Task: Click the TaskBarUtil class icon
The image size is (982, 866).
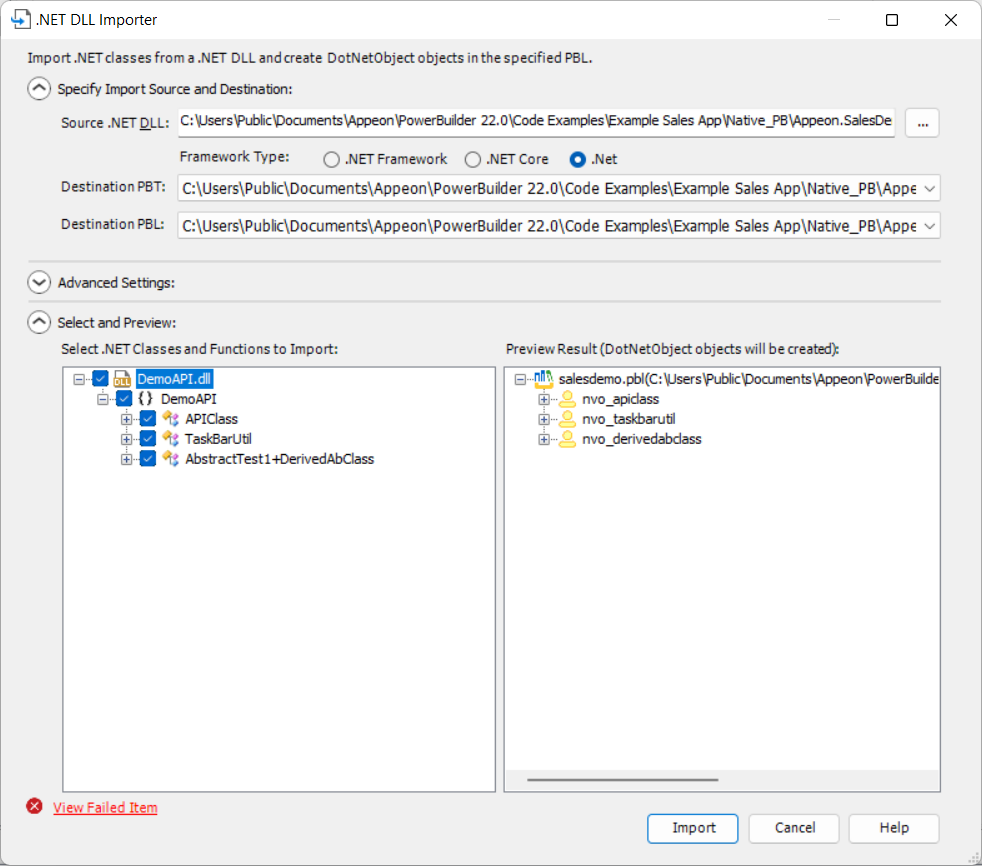Action: 171,439
